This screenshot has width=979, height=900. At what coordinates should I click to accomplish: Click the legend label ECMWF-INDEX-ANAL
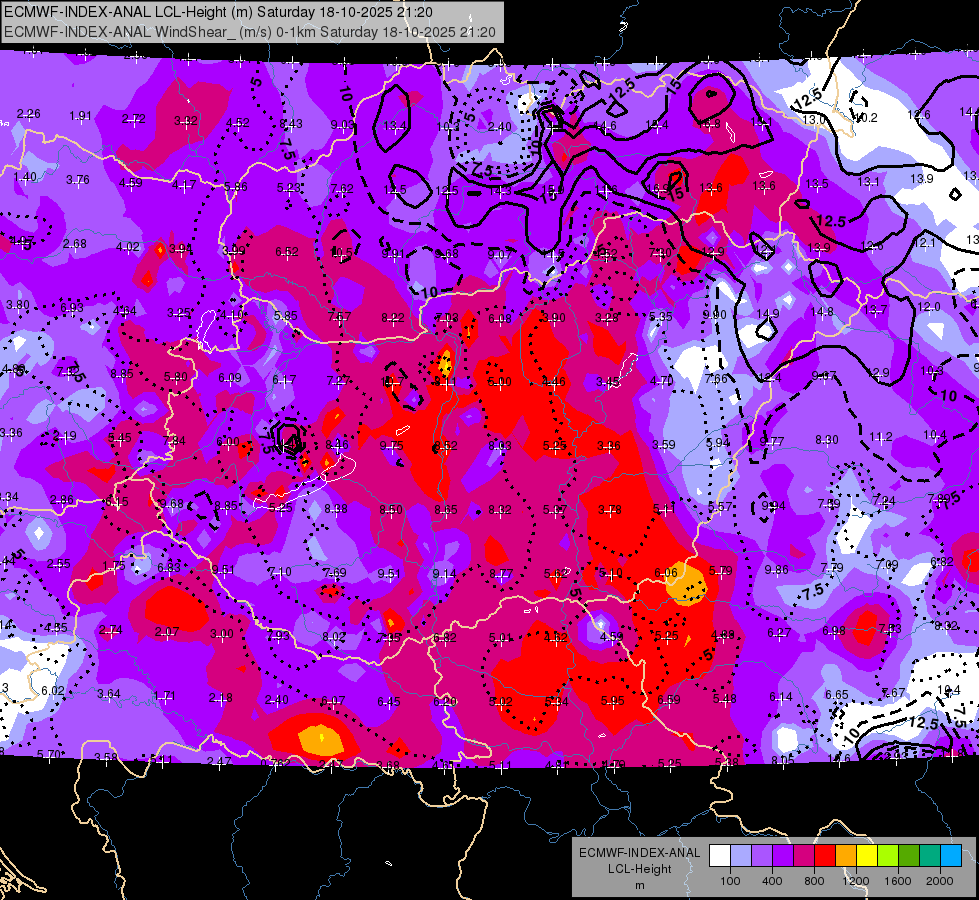(639, 853)
